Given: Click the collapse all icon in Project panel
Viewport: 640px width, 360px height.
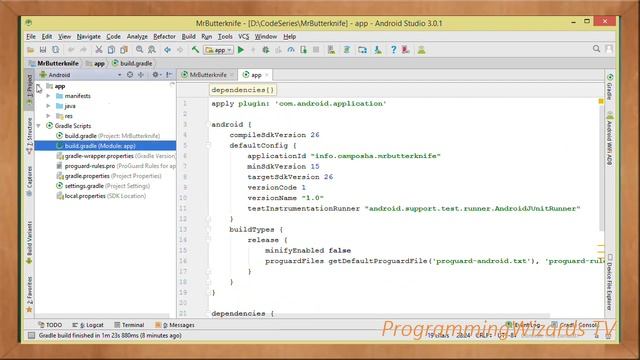Looking at the screenshot, I should tap(141, 75).
